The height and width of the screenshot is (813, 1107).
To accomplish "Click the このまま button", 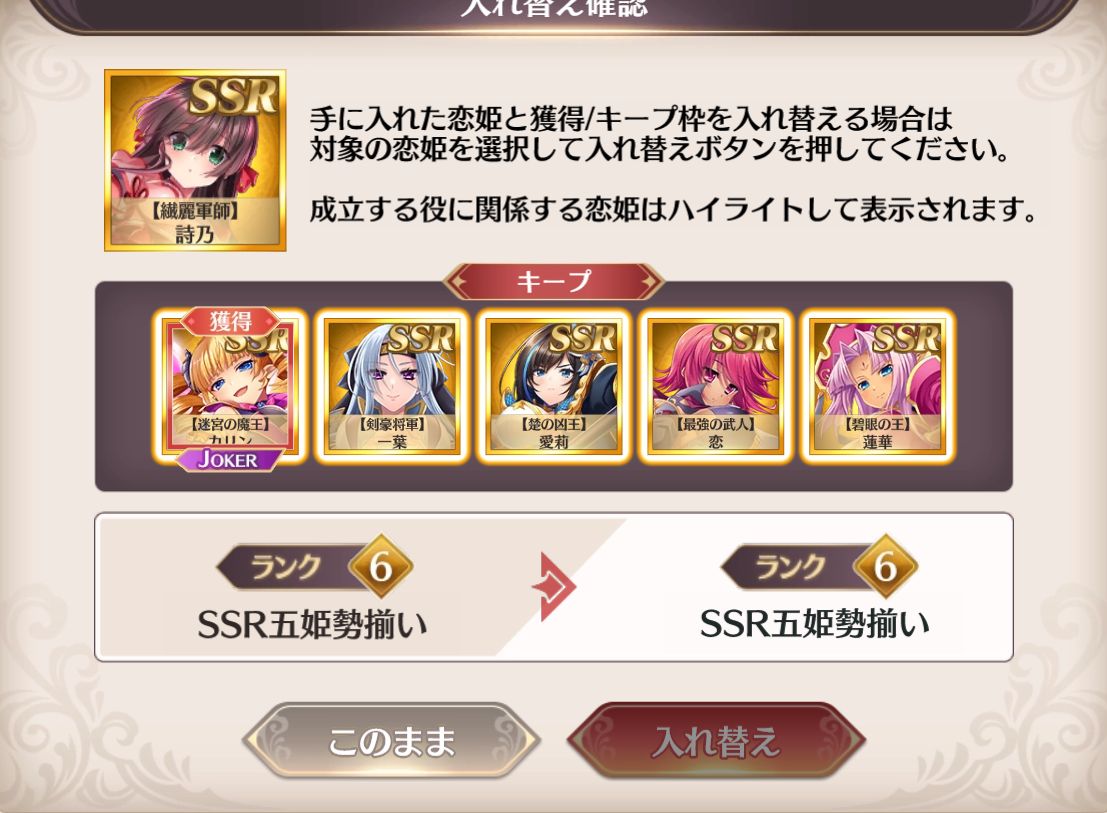I will [392, 741].
